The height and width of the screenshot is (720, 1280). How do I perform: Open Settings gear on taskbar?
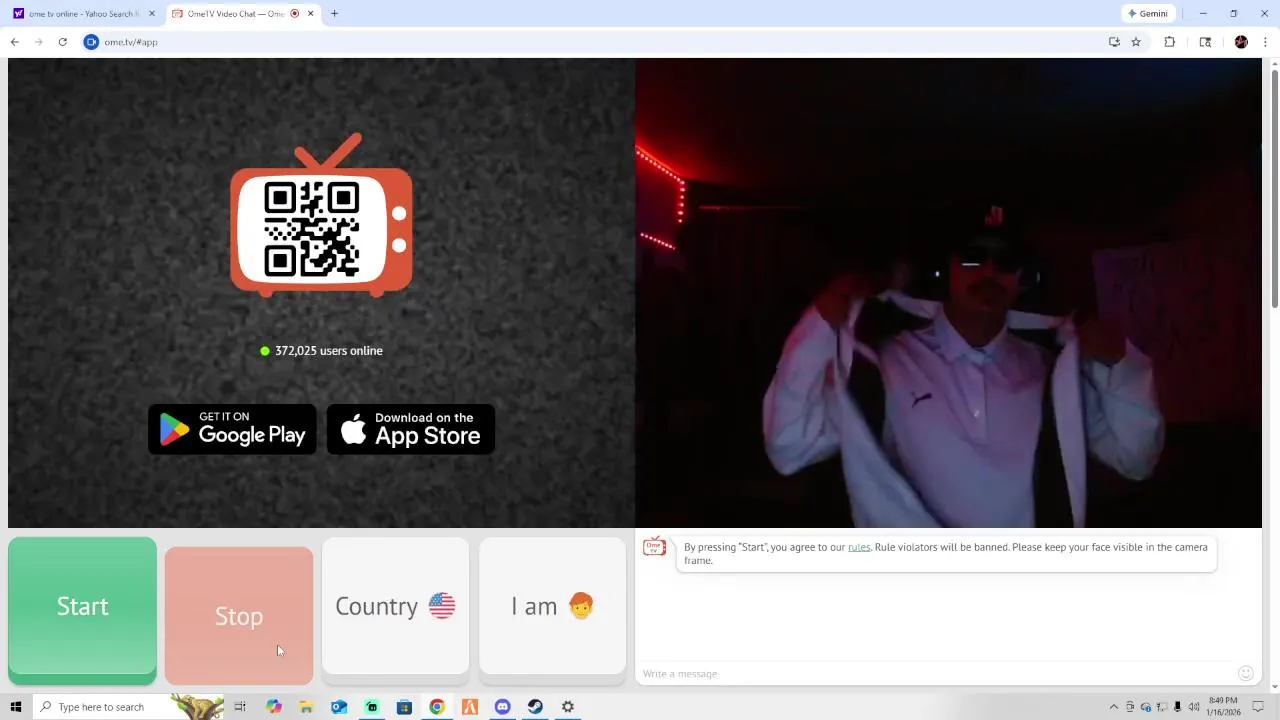(568, 707)
